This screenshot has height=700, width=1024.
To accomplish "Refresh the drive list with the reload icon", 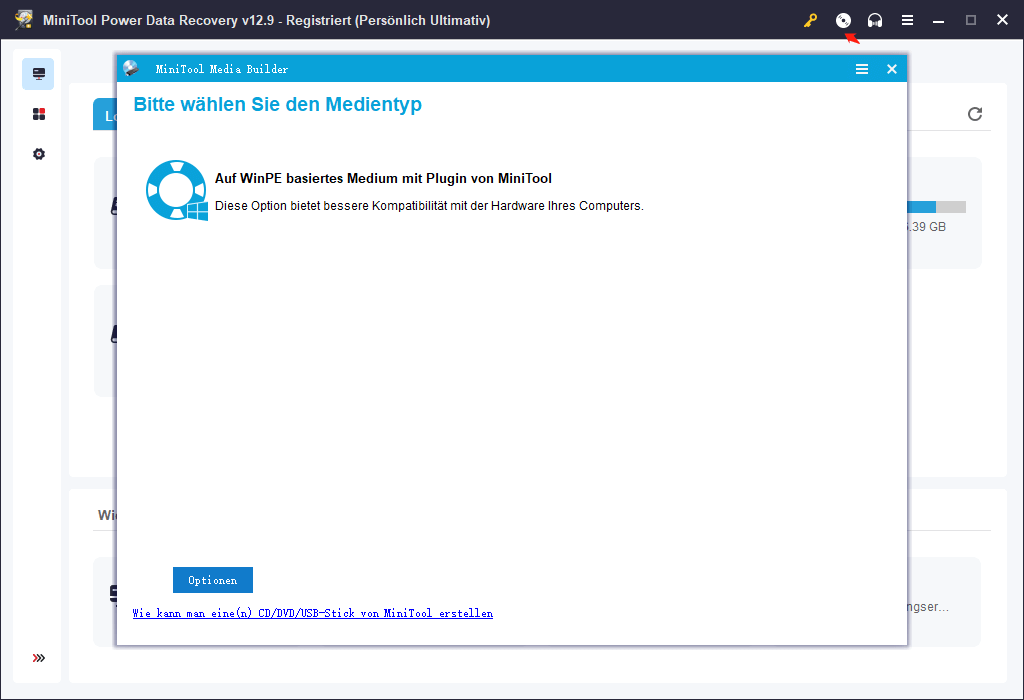I will click(x=975, y=114).
